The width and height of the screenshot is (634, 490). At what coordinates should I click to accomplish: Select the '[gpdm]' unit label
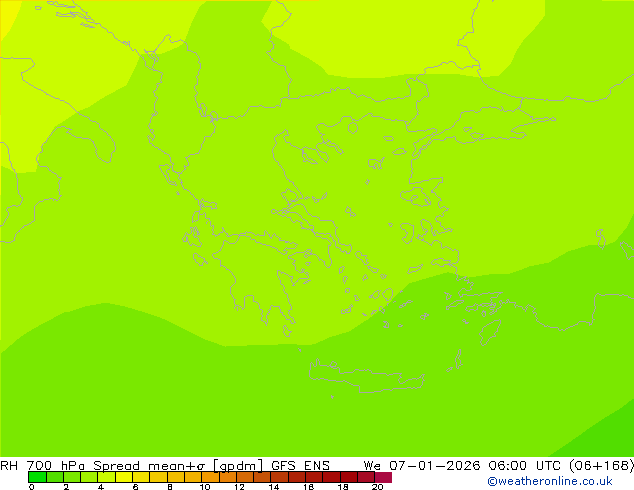coord(238,466)
